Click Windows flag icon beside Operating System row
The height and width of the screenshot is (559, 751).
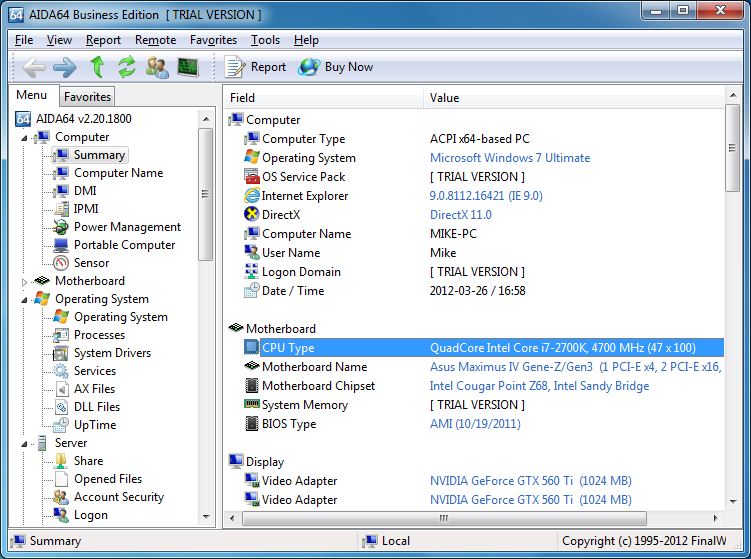(x=252, y=158)
